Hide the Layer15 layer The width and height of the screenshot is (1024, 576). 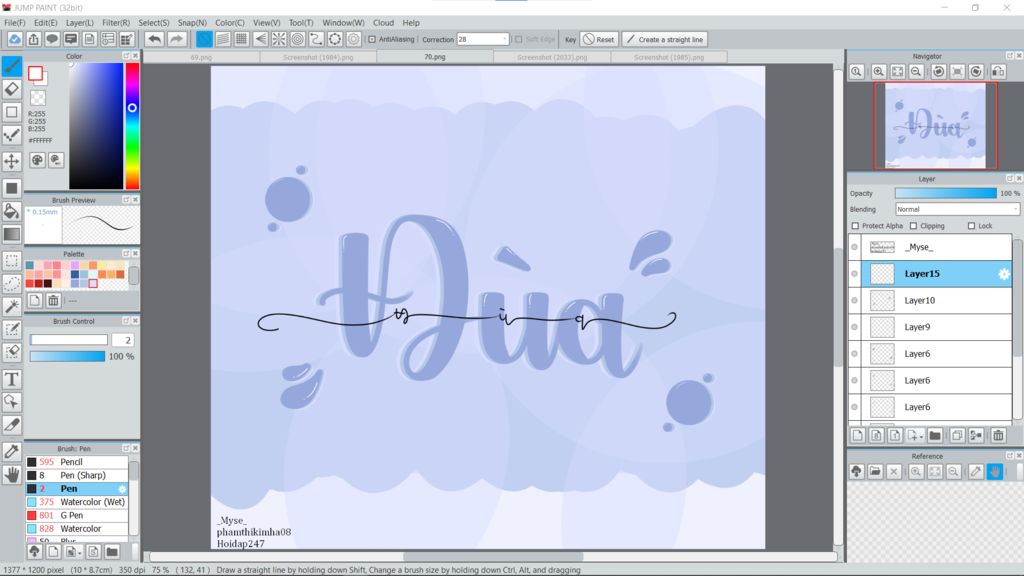(x=854, y=274)
